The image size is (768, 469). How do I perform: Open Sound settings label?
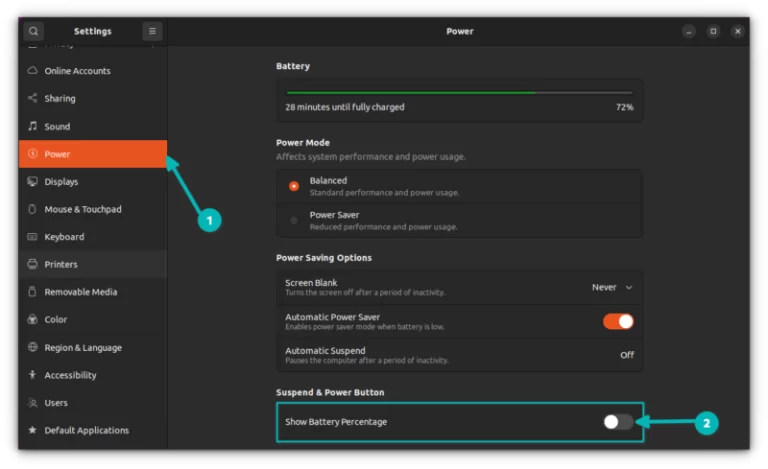pyautogui.click(x=57, y=126)
